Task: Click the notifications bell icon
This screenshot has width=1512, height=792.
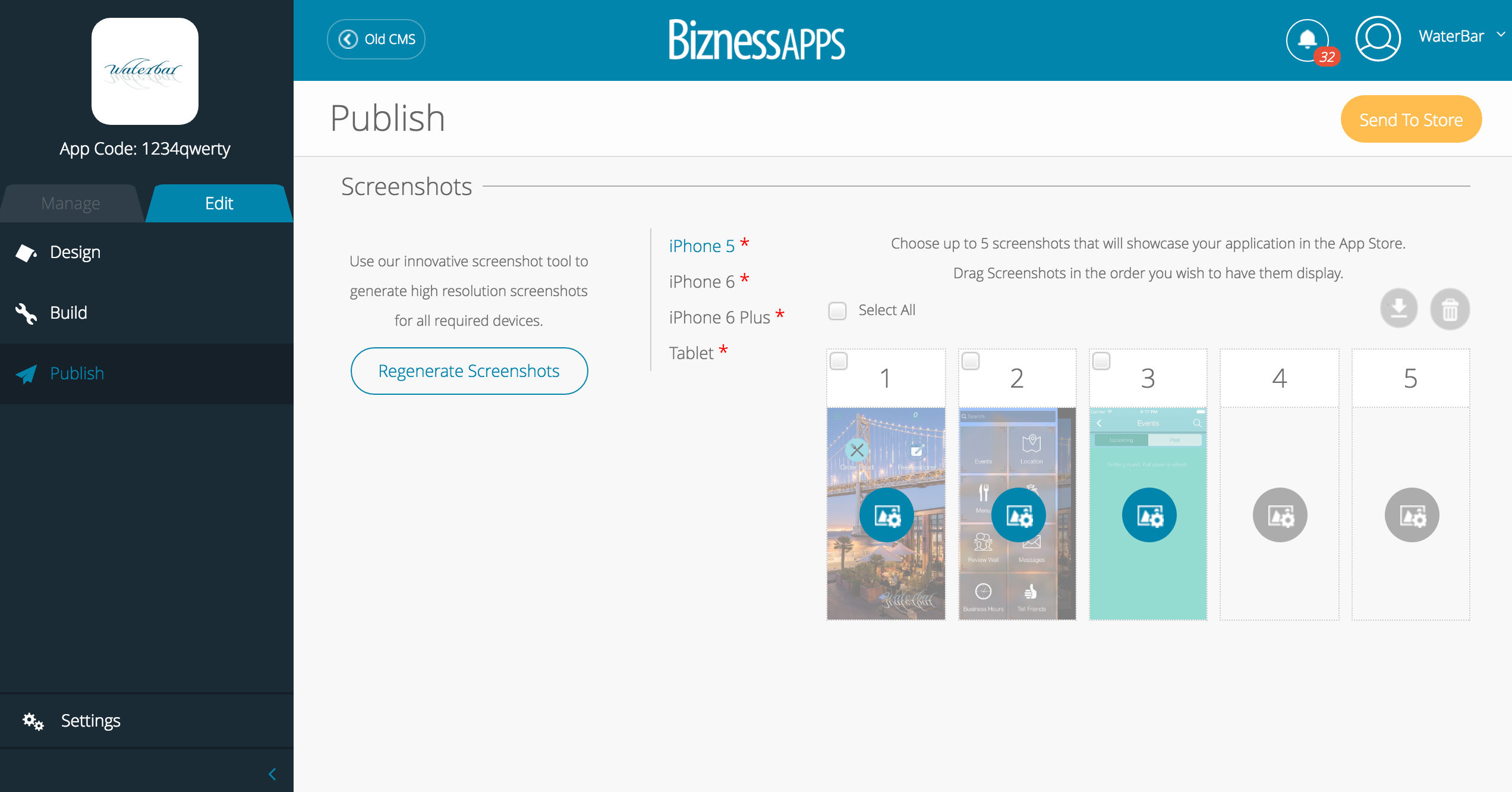Action: 1307,38
